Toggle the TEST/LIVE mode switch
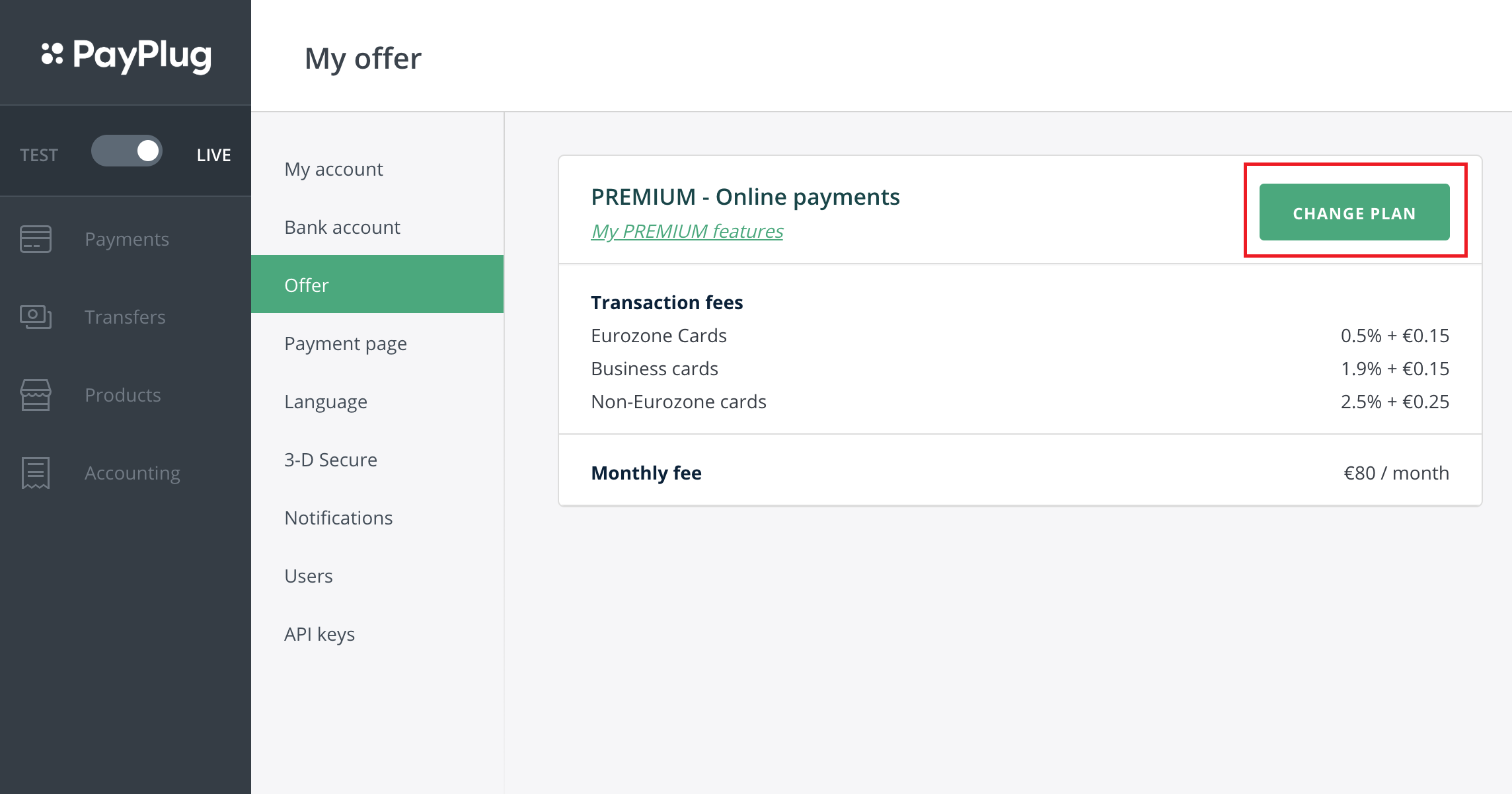Viewport: 1512px width, 794px height. point(127,151)
